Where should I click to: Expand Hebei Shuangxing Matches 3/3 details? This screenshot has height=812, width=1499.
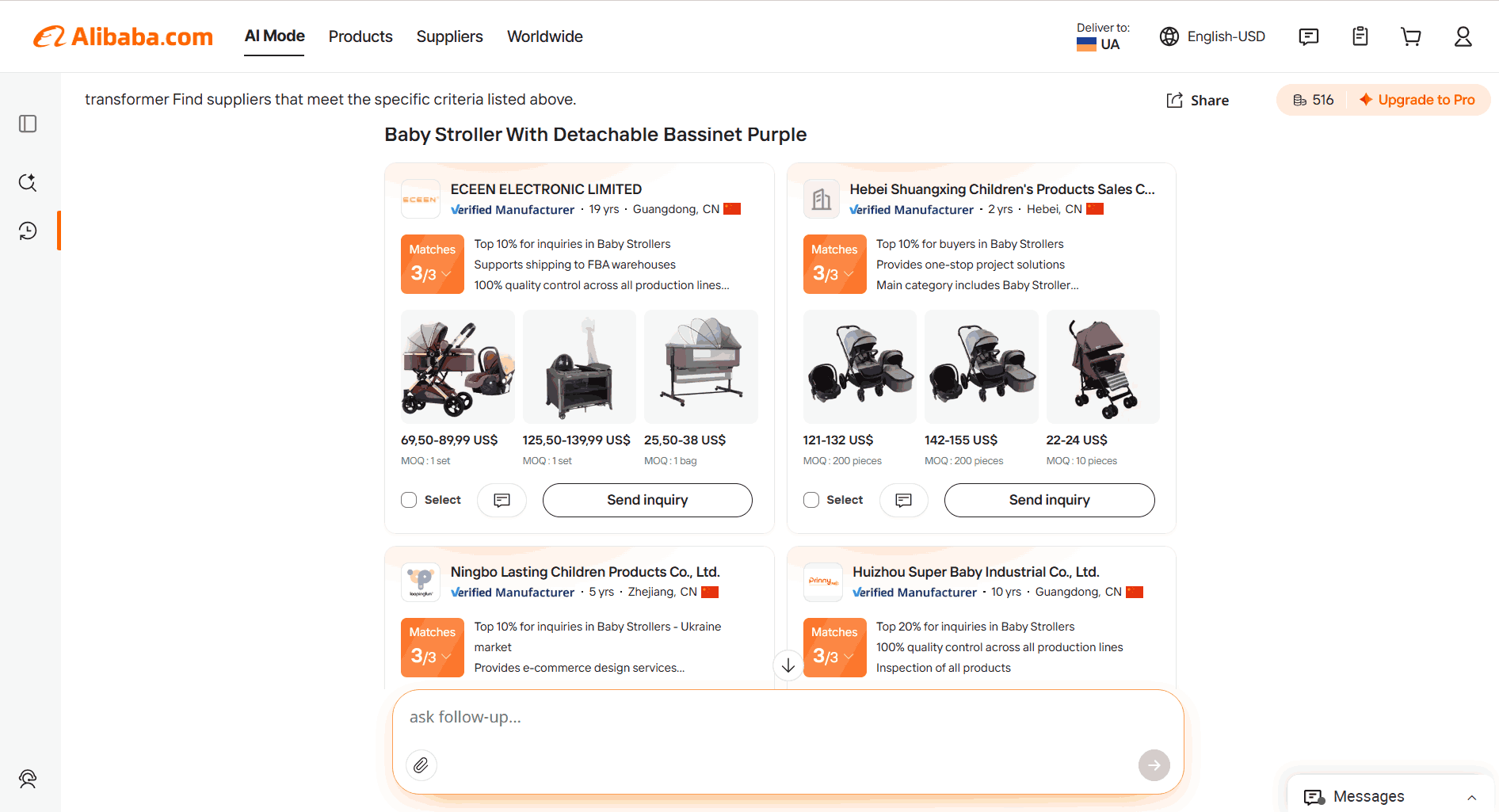pyautogui.click(x=834, y=264)
